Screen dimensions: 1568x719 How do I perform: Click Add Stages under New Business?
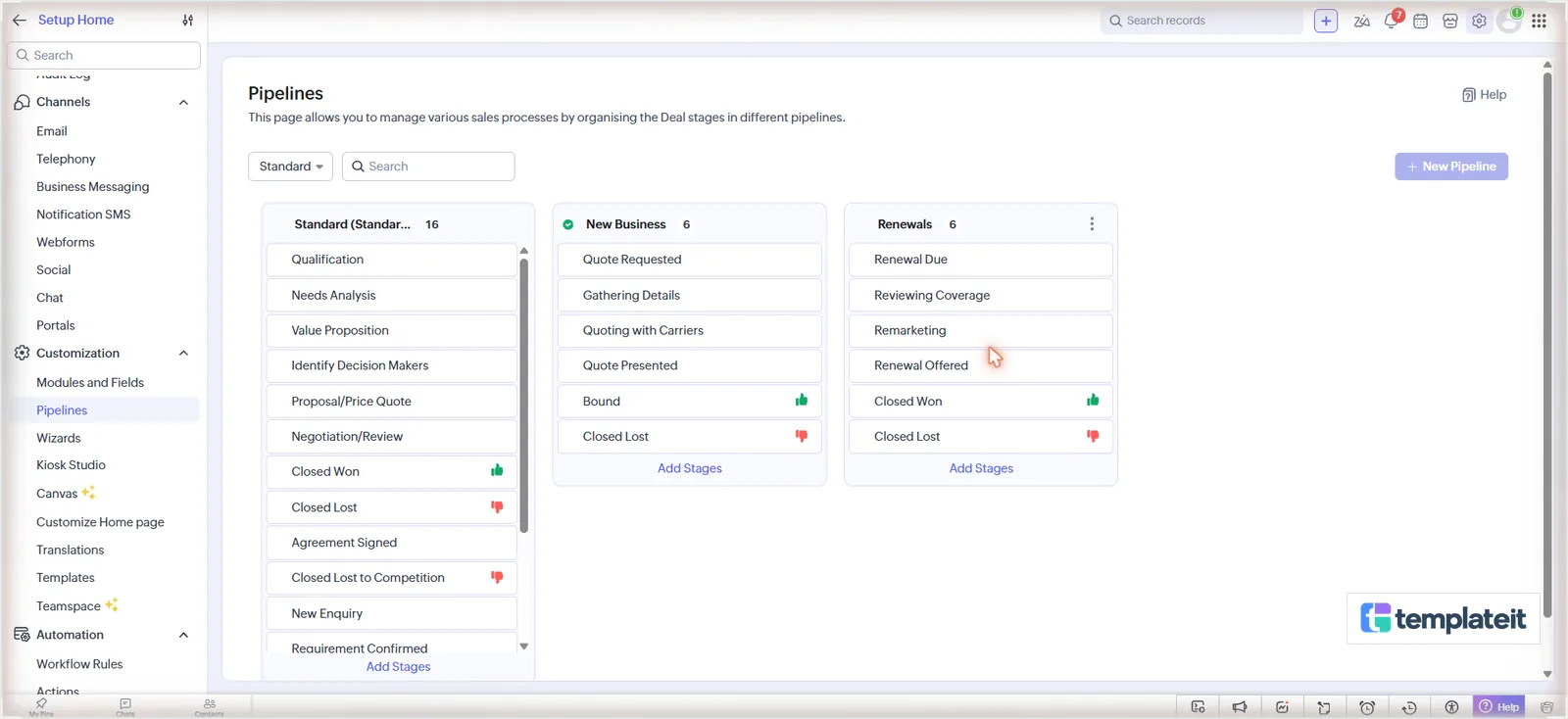(690, 468)
